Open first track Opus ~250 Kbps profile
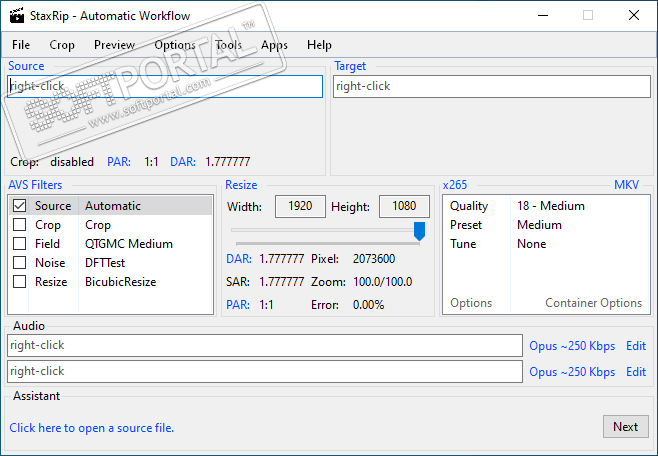Screen dimensions: 658x456 click(572, 346)
